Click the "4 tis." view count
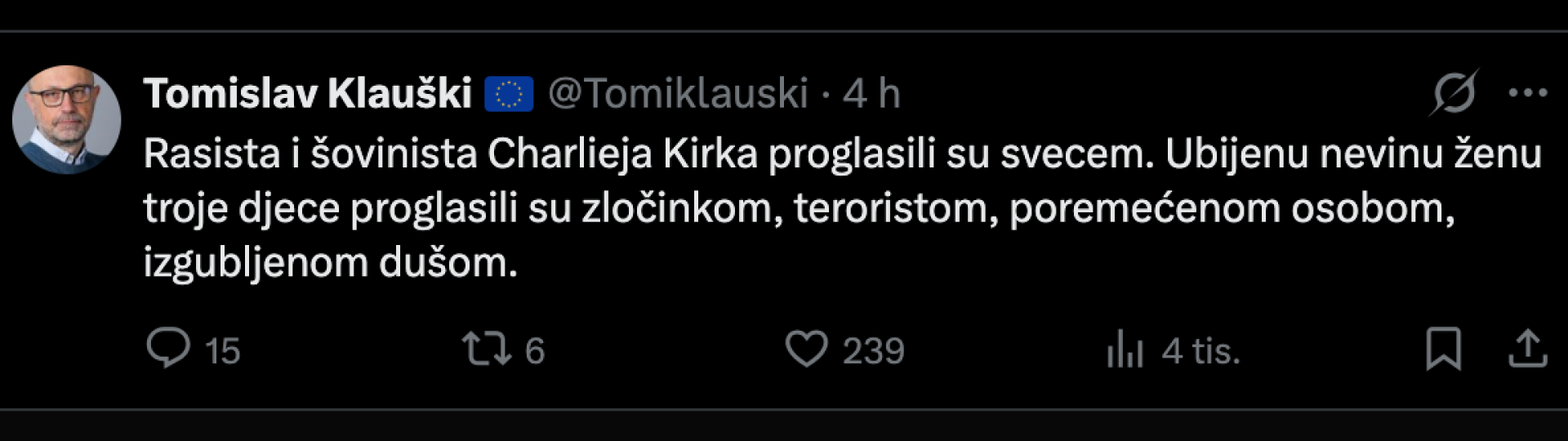1568x441 pixels. pyautogui.click(x=1200, y=351)
